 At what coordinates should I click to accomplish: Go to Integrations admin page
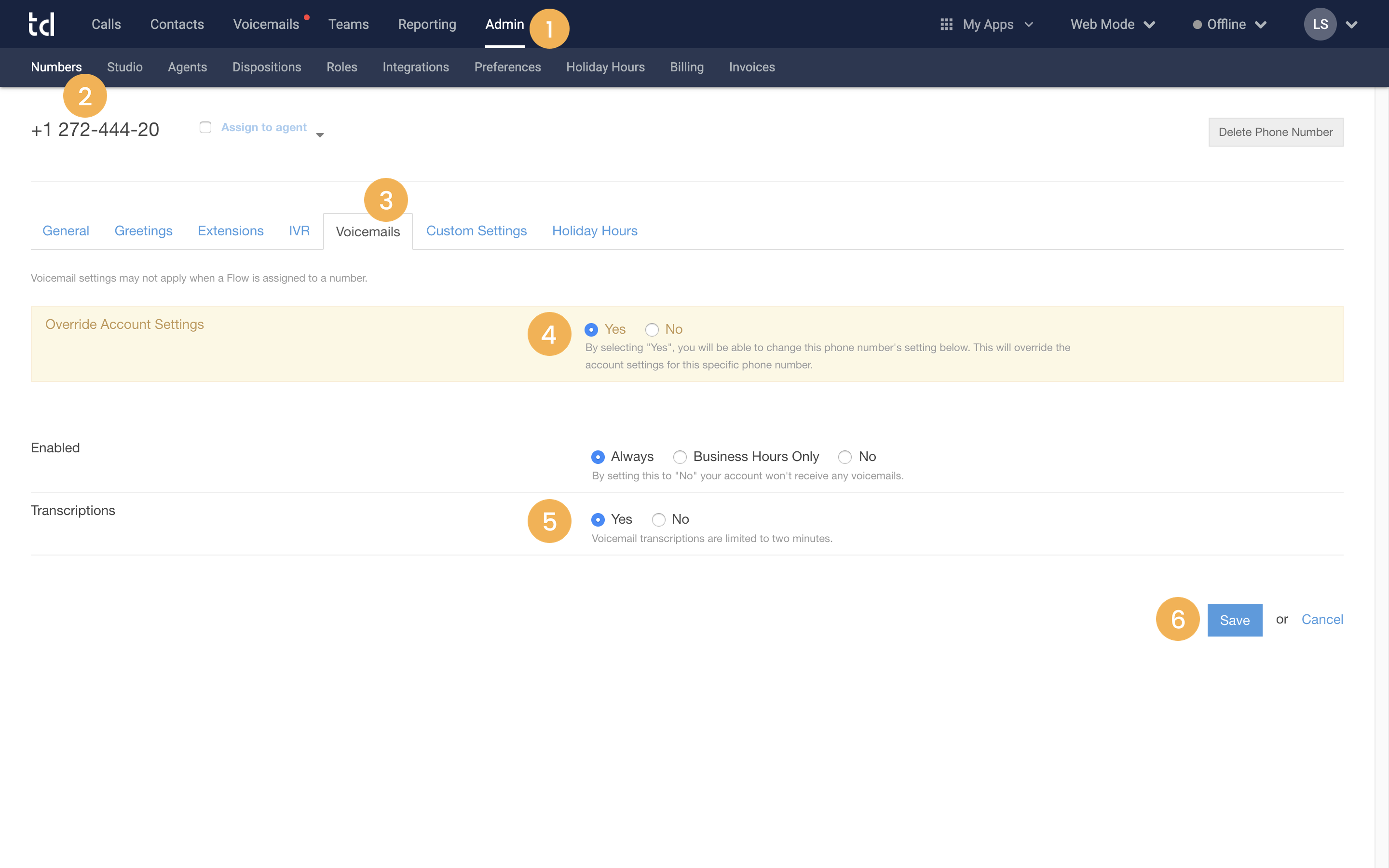tap(416, 67)
